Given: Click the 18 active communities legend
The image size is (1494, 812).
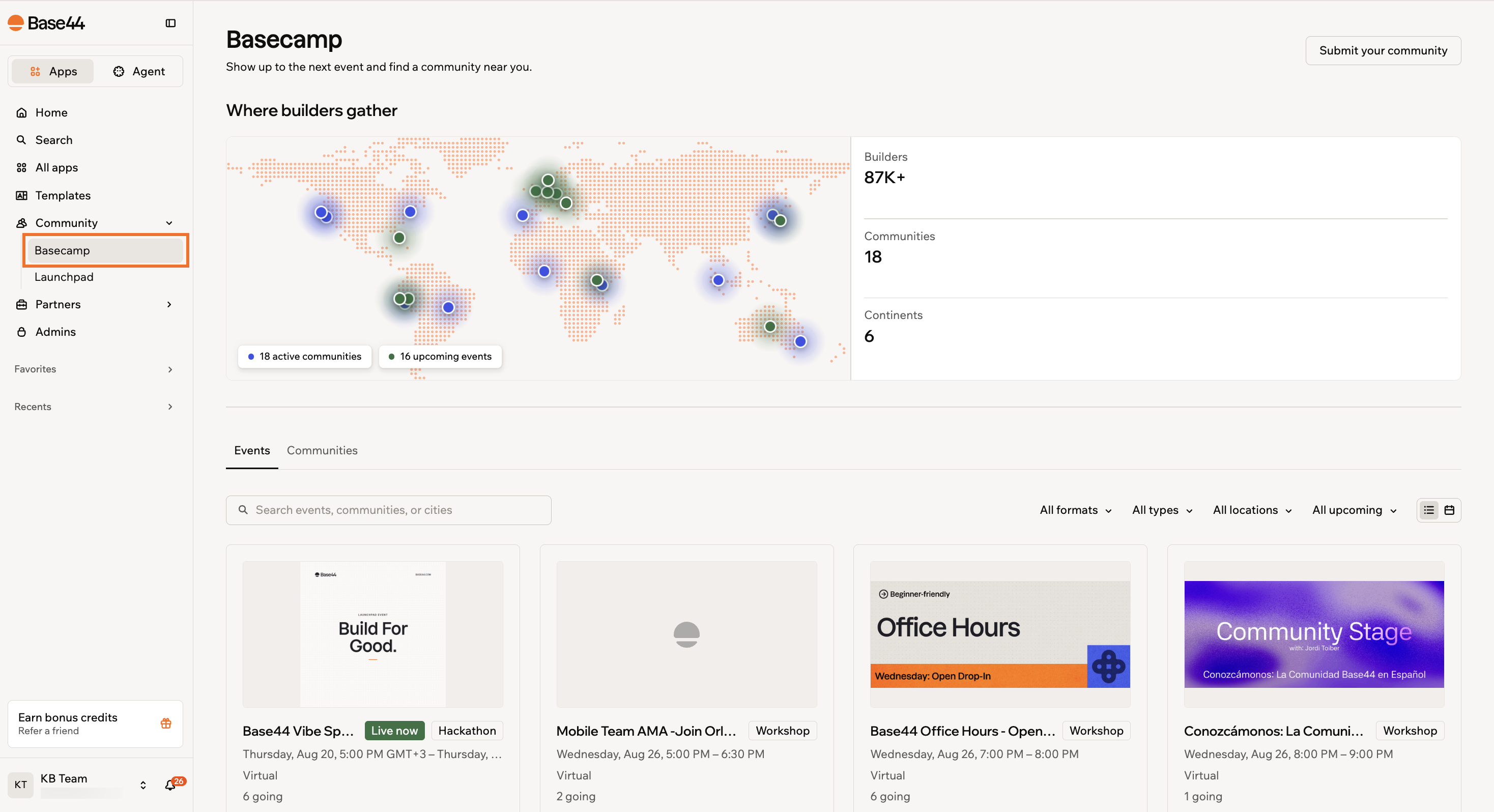Looking at the screenshot, I should [x=304, y=357].
